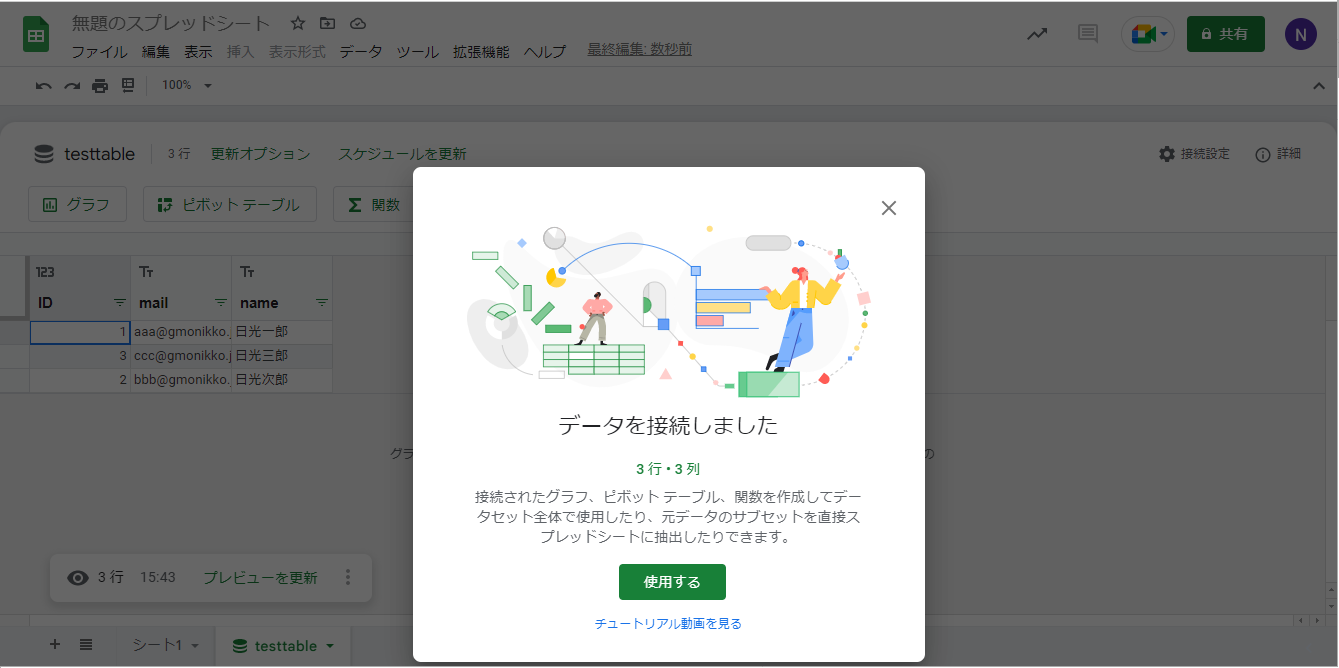Open the comment history icon

click(1088, 34)
